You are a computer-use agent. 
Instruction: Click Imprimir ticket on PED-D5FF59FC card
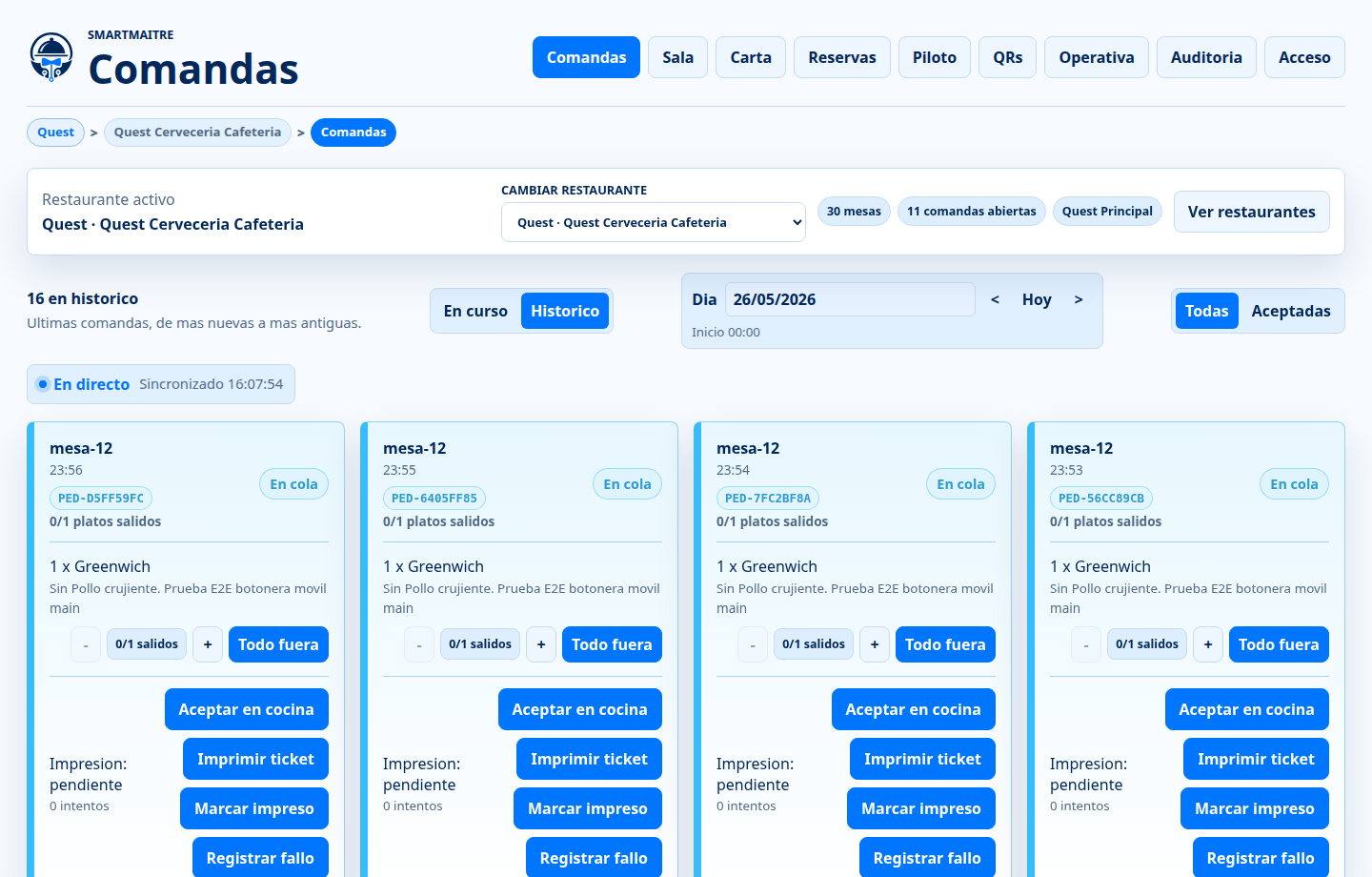click(x=255, y=759)
